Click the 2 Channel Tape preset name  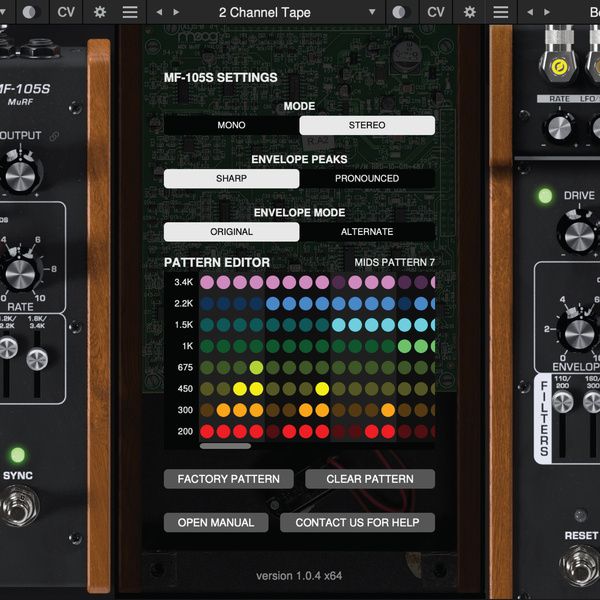coord(265,12)
